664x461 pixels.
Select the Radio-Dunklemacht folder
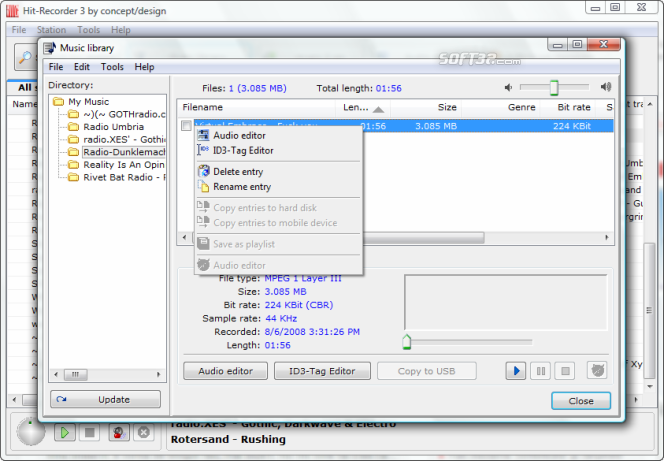point(124,152)
